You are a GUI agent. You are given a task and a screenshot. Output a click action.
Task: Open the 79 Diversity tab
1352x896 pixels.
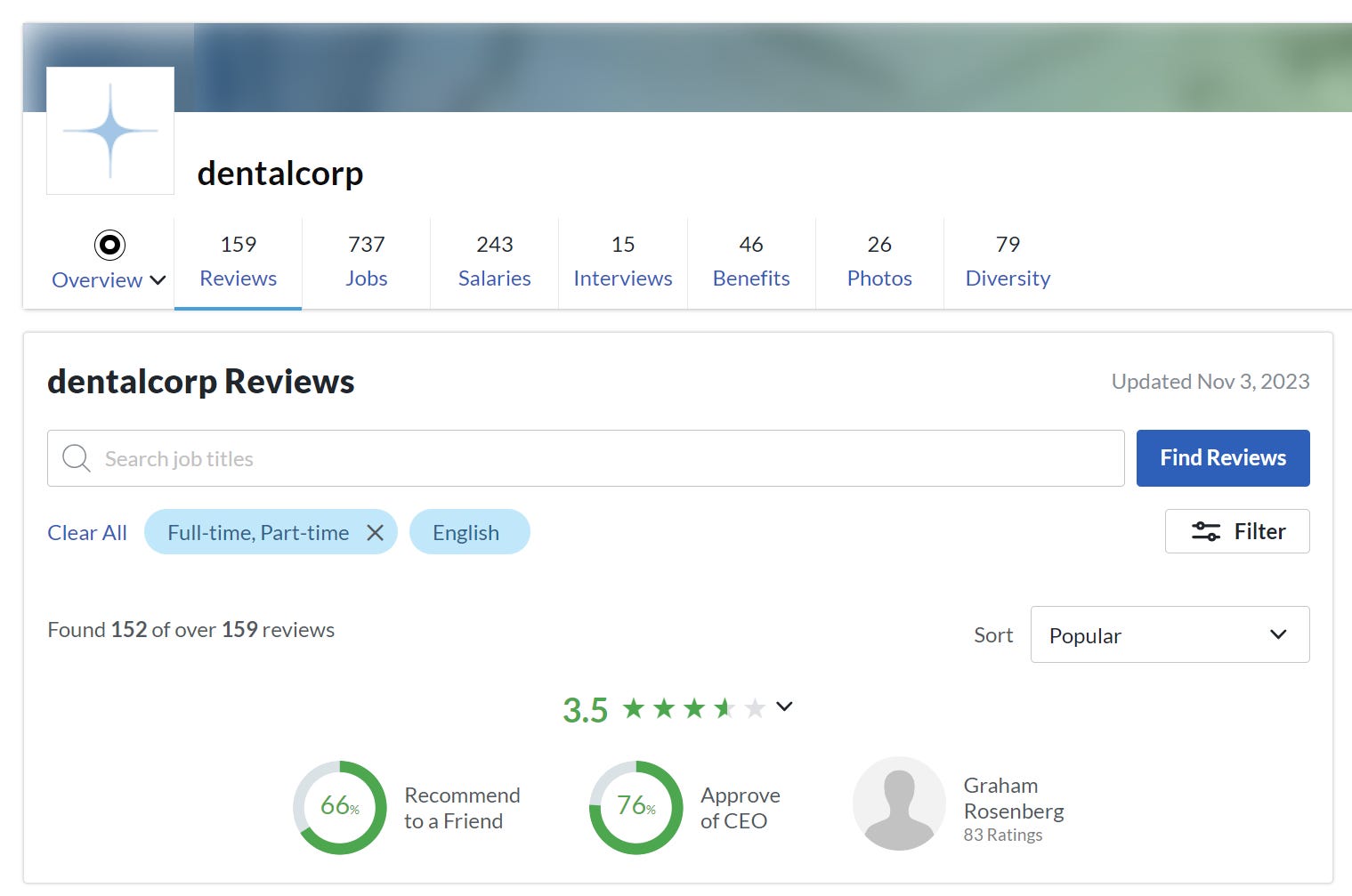(x=1008, y=262)
